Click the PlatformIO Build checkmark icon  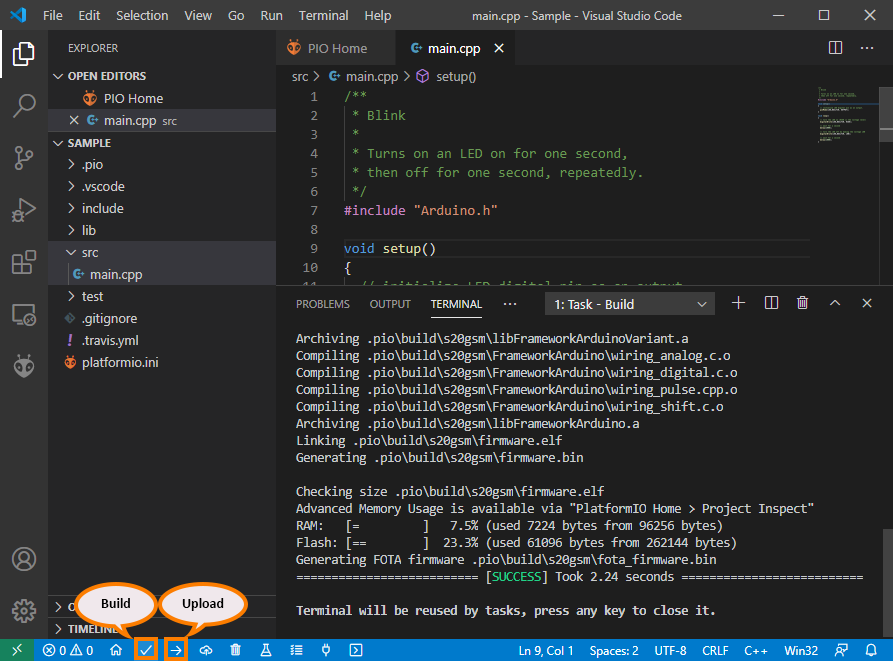pyautogui.click(x=146, y=650)
